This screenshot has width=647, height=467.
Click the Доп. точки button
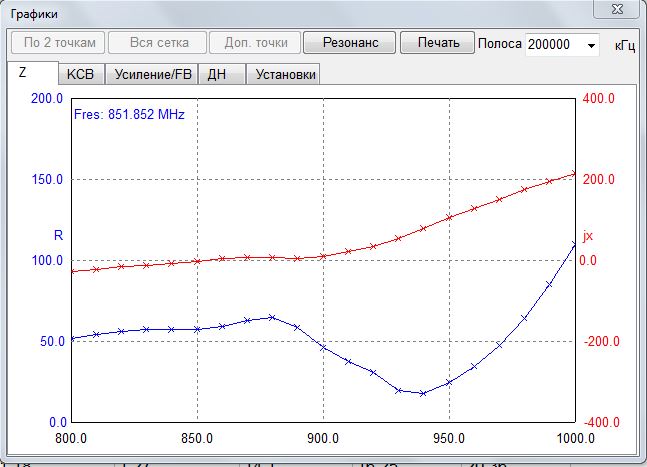pos(255,42)
